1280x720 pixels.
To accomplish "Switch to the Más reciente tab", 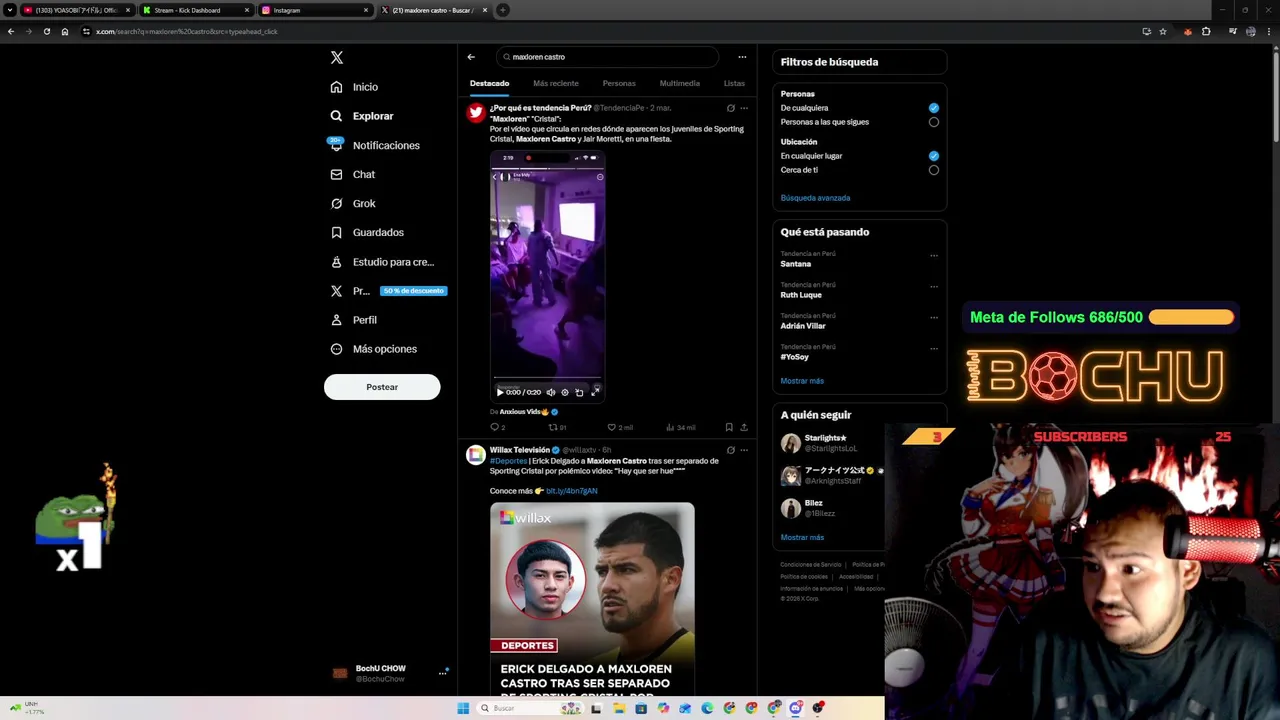I will tap(556, 83).
